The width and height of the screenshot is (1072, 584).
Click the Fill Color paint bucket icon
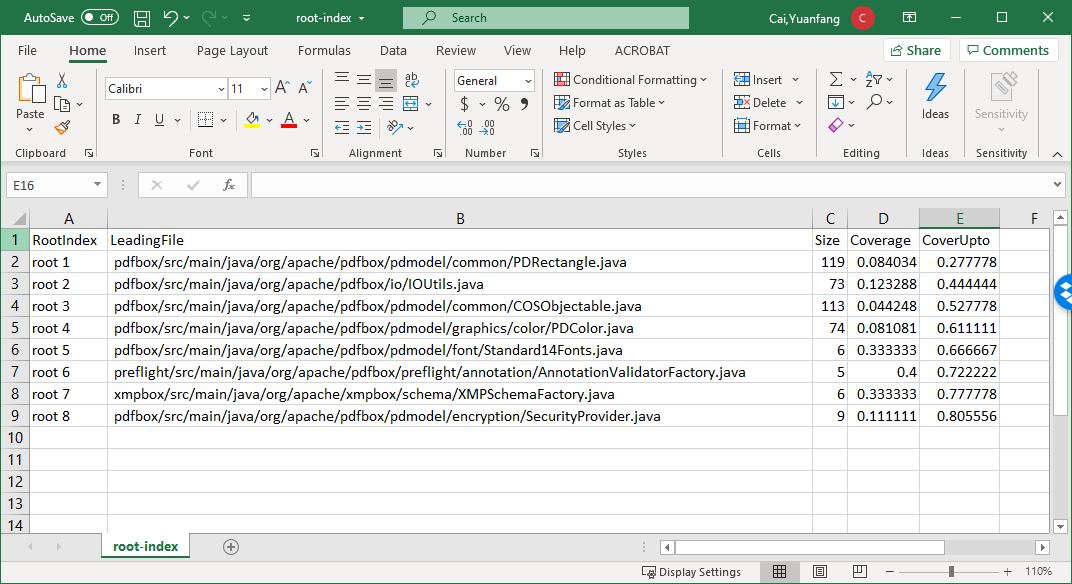pos(252,120)
